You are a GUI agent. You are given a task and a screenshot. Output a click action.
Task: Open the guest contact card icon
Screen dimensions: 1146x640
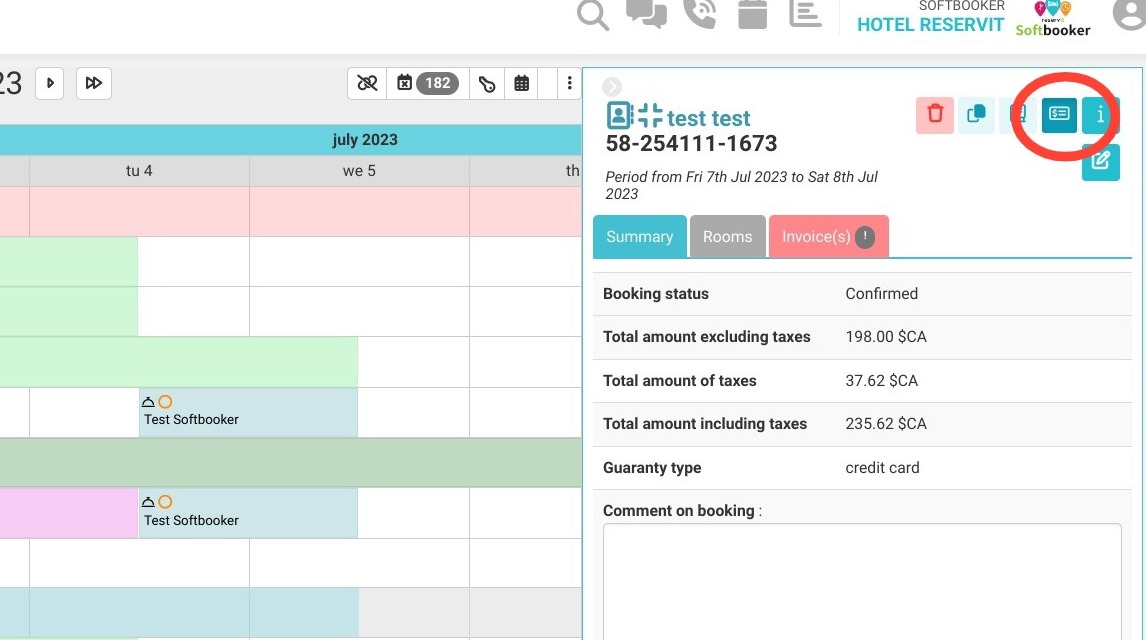[620, 115]
